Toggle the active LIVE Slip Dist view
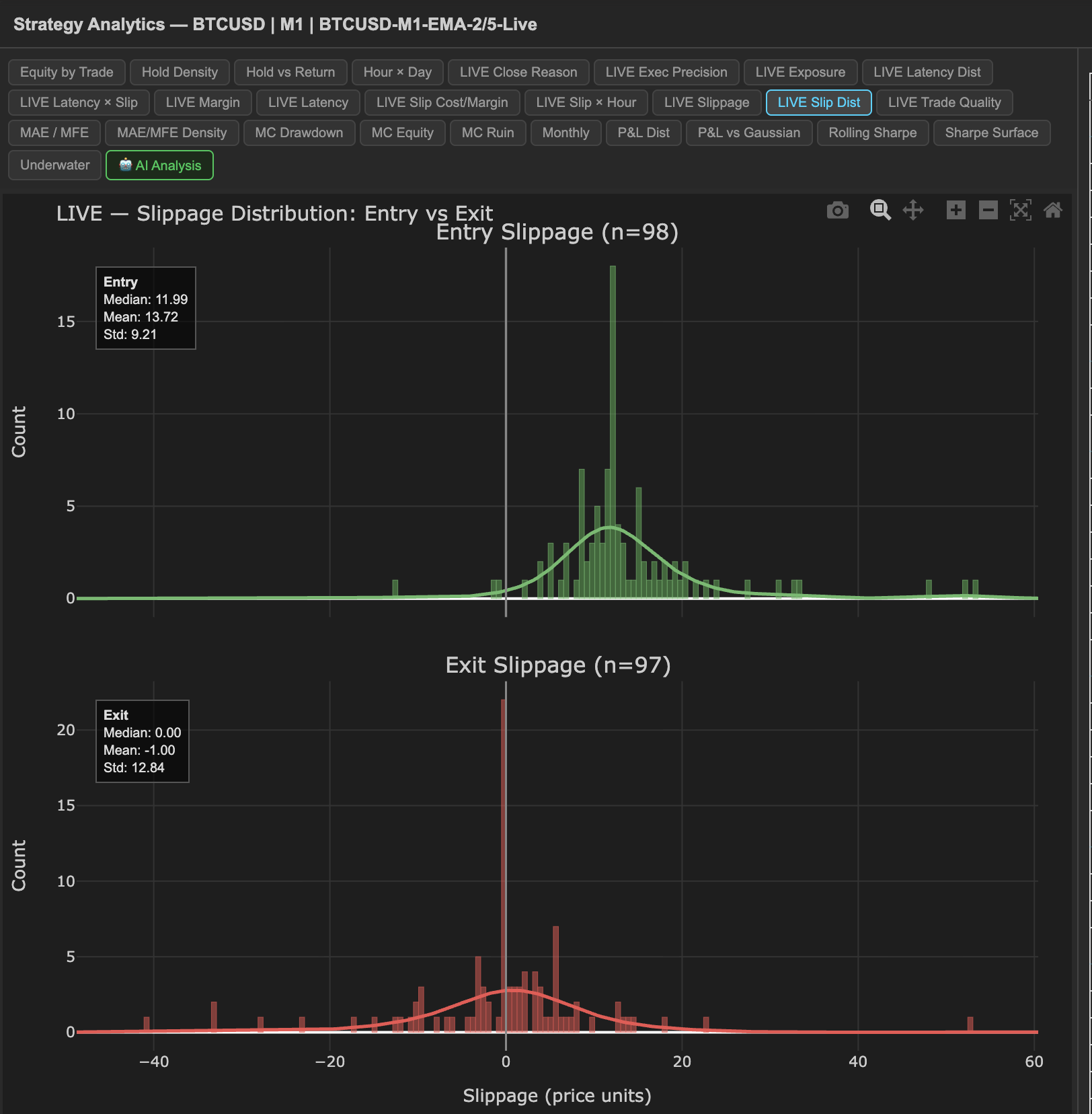The height and width of the screenshot is (1114, 1092). point(818,102)
